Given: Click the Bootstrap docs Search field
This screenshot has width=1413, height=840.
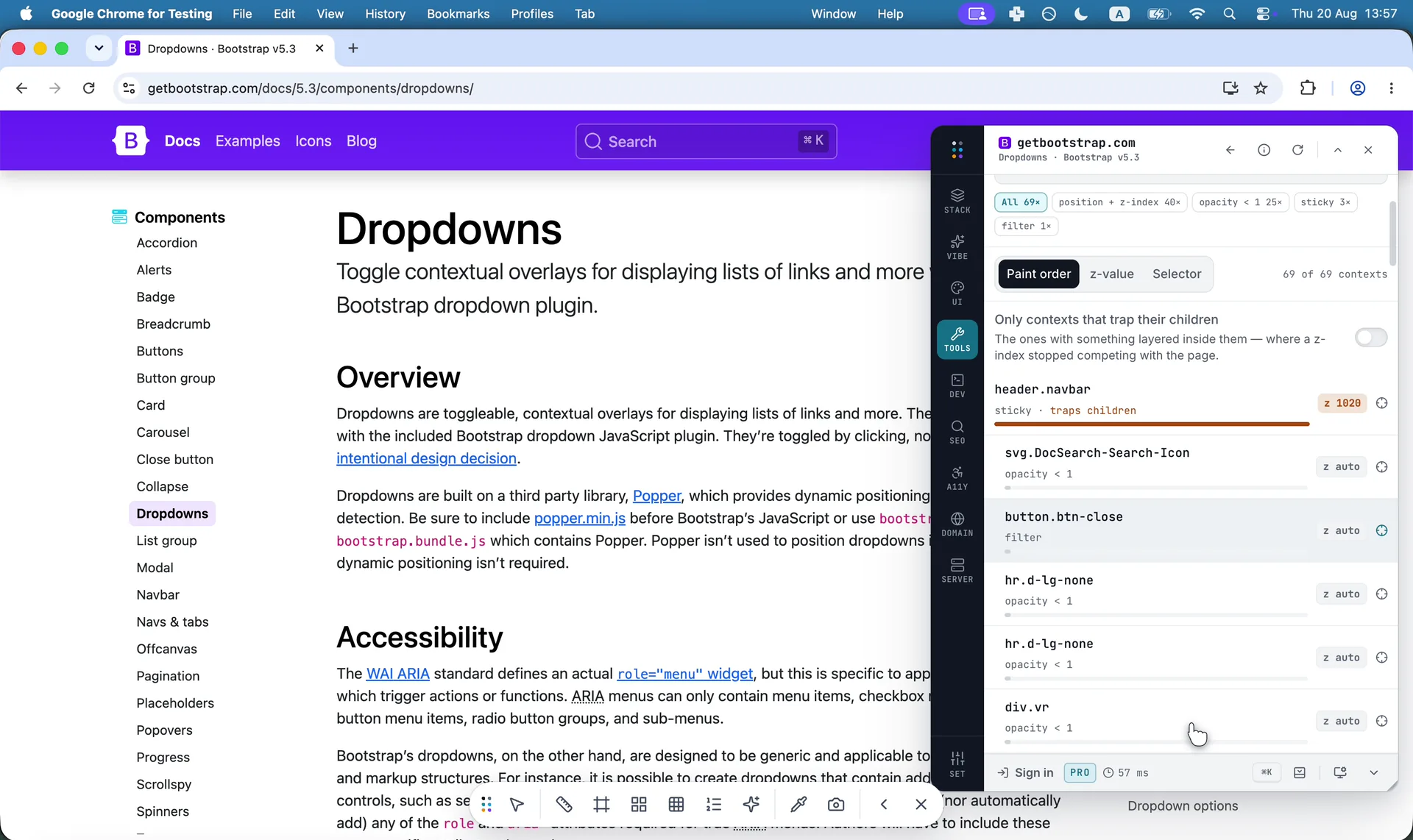Looking at the screenshot, I should point(706,141).
